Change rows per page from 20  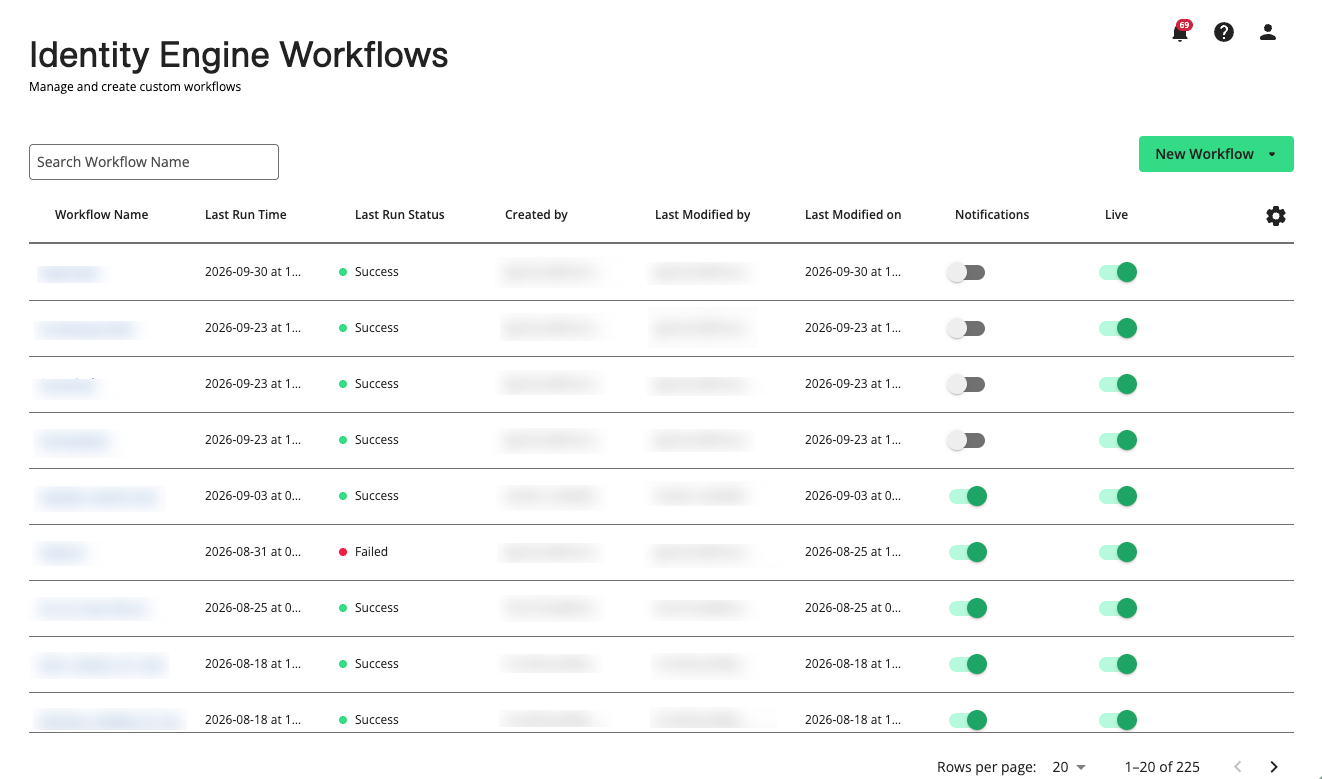pyautogui.click(x=1069, y=767)
